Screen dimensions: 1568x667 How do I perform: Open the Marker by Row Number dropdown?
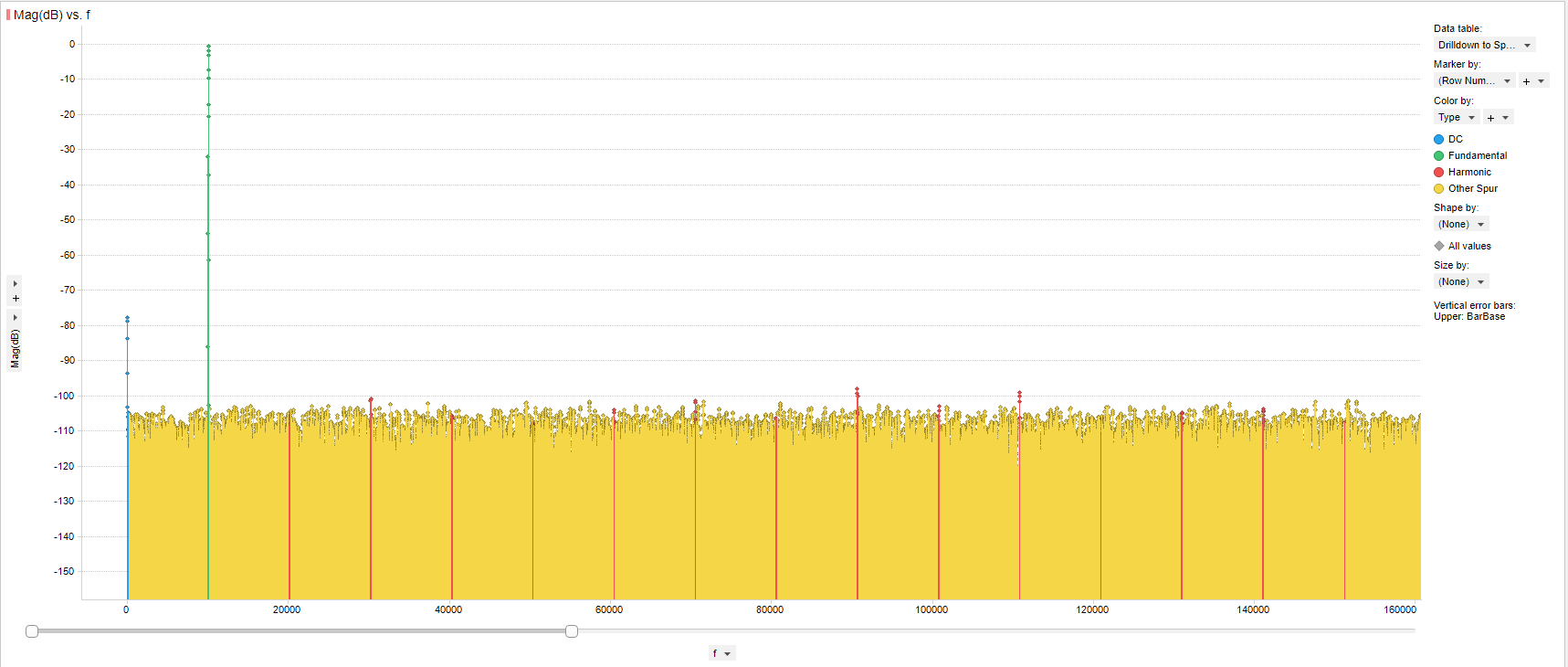[1474, 81]
